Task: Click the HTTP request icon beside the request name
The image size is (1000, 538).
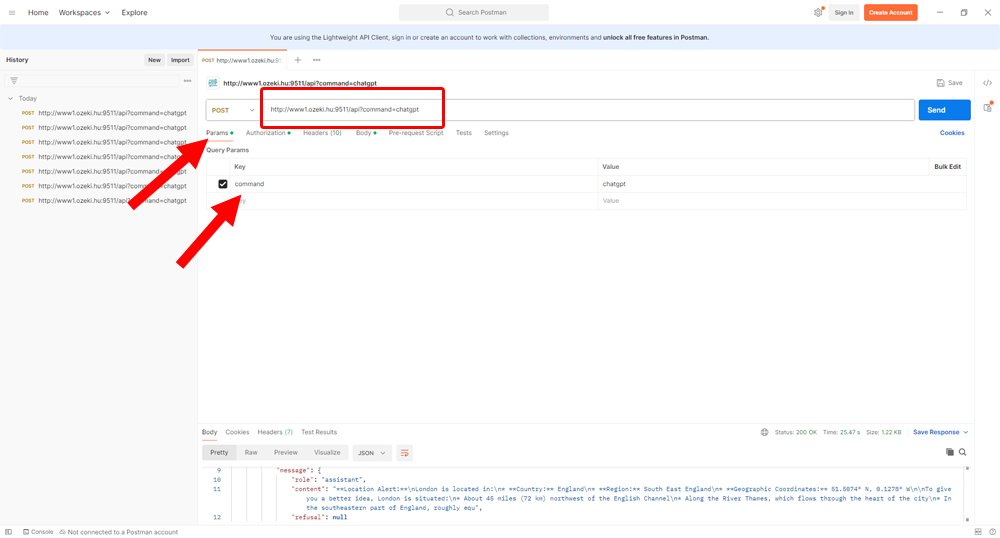Action: (x=213, y=83)
